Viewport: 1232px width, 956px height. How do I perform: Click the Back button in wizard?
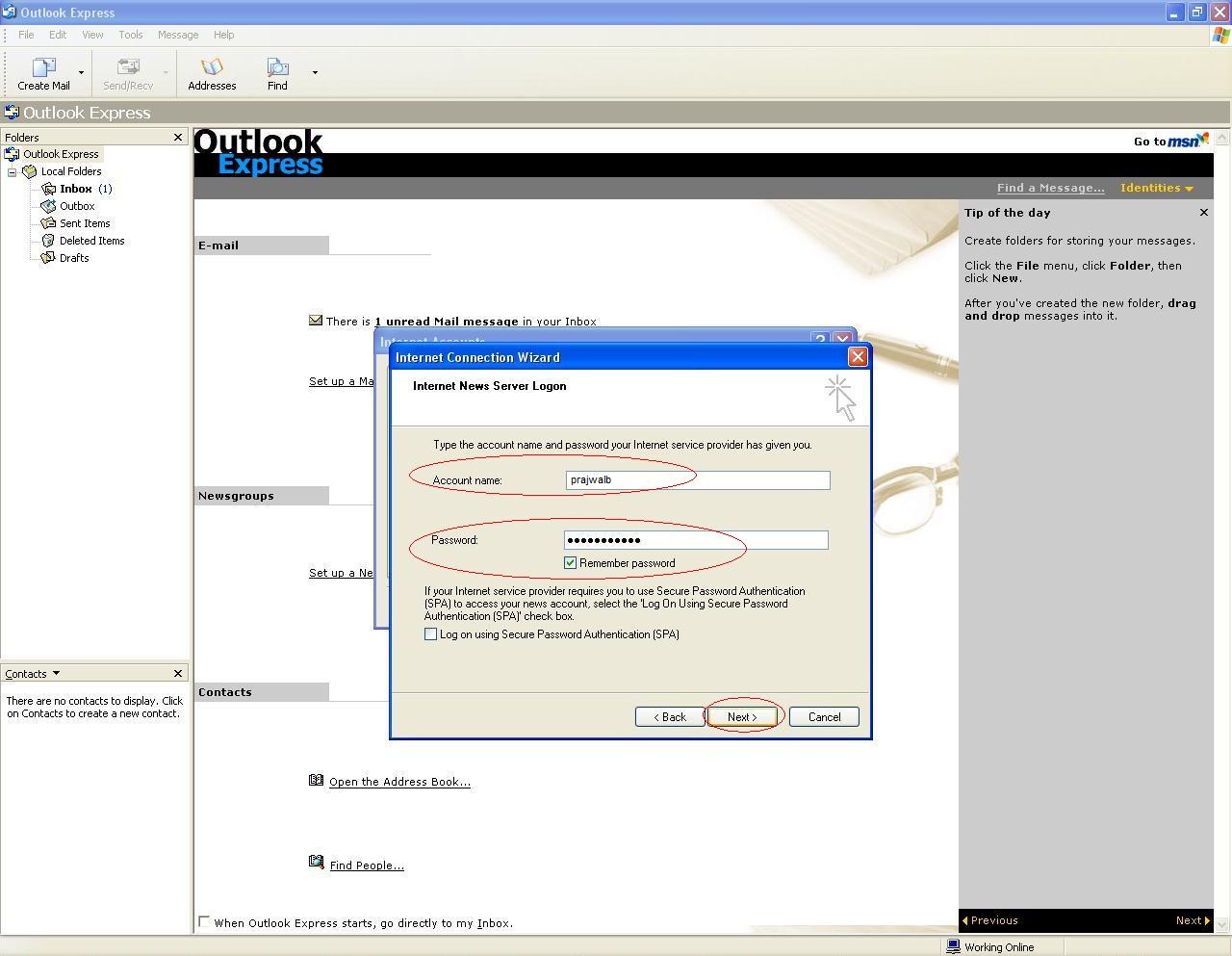coord(670,717)
